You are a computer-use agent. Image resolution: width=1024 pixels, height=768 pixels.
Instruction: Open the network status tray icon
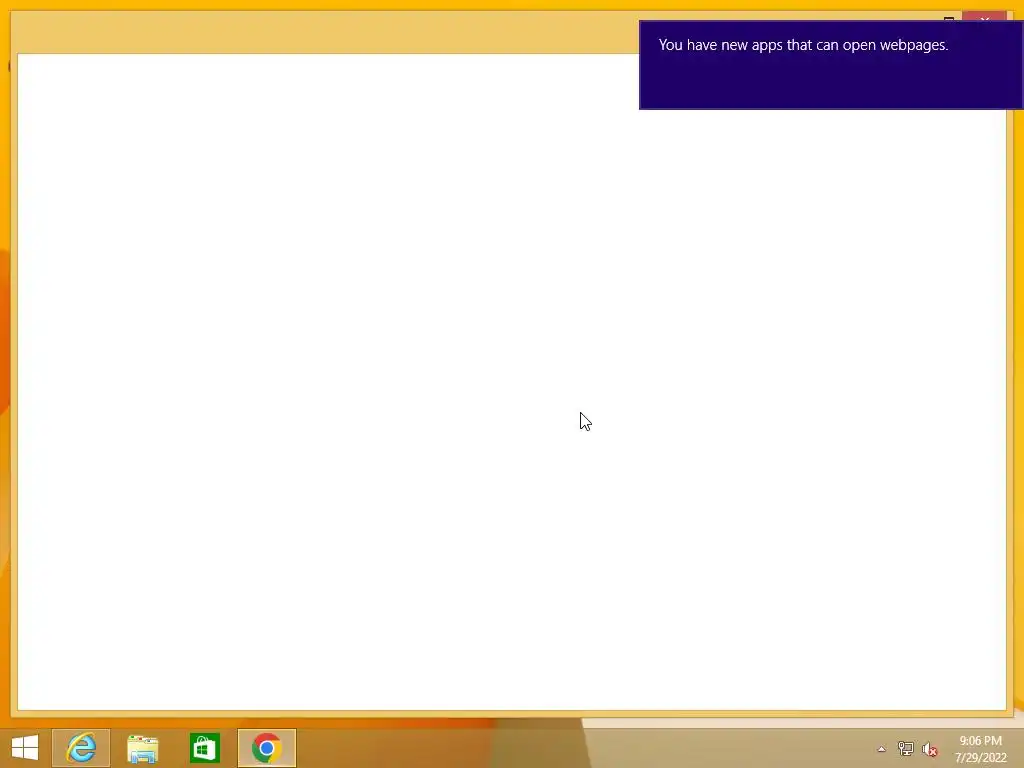click(905, 749)
